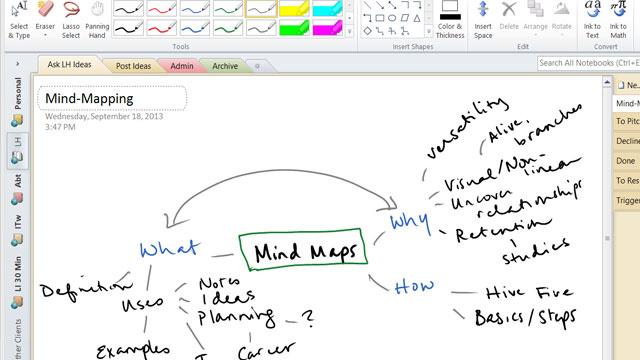Choose the Eraser tool

45,16
